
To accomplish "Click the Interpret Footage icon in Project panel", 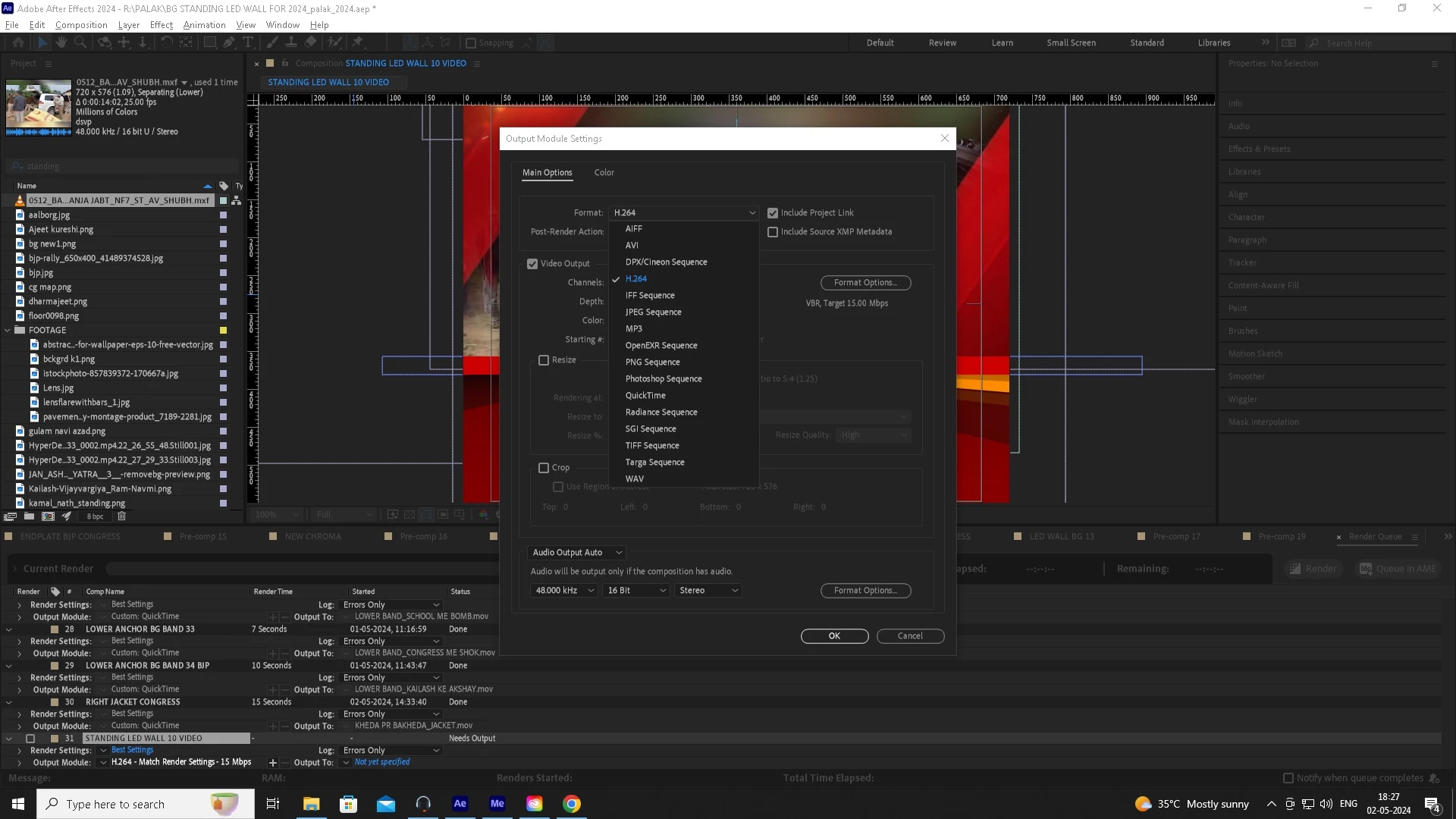I will (x=11, y=516).
